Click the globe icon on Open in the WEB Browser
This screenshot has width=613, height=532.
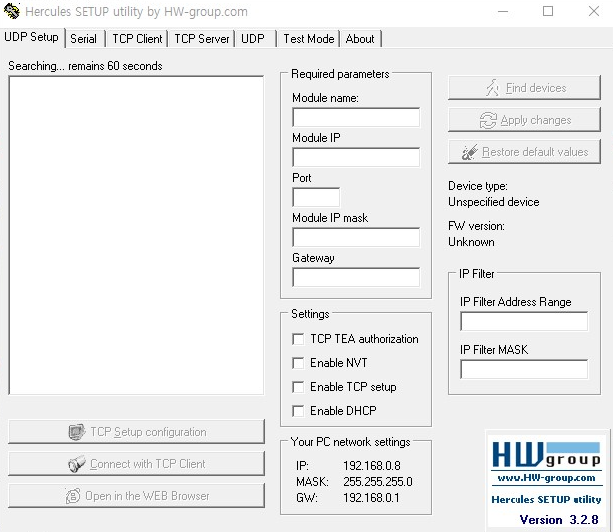coord(73,496)
